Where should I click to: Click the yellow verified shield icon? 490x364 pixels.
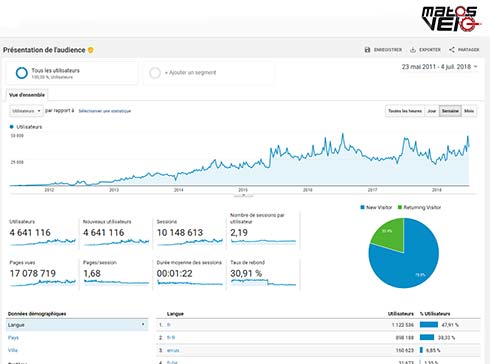tap(91, 50)
